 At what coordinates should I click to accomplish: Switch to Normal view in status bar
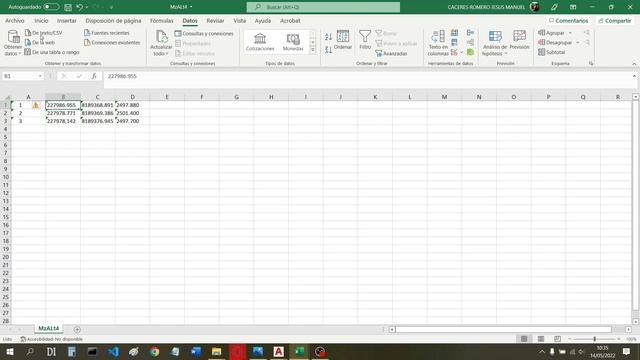(x=524, y=339)
